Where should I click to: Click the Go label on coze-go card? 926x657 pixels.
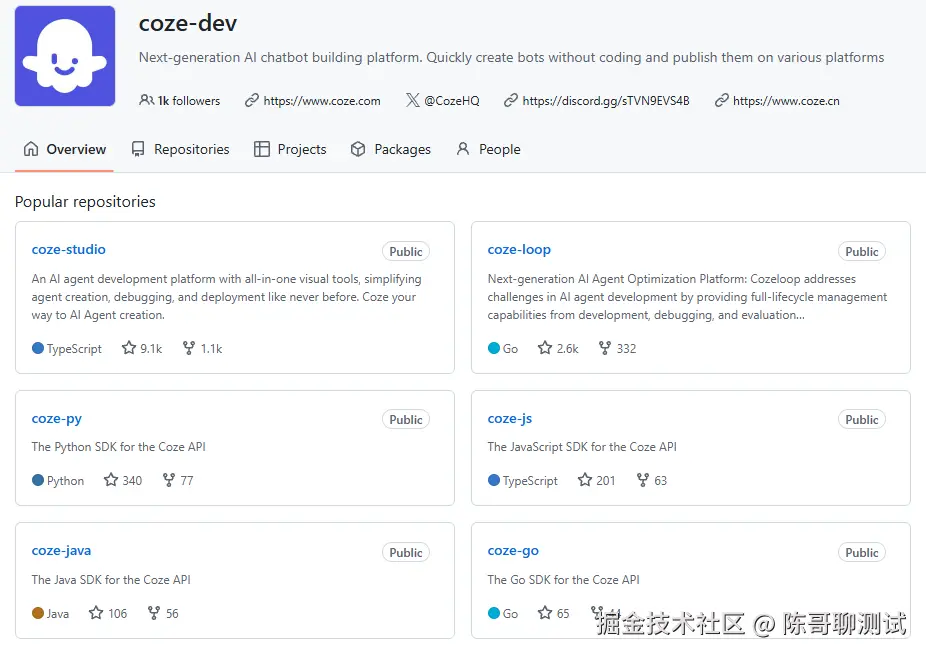[510, 613]
